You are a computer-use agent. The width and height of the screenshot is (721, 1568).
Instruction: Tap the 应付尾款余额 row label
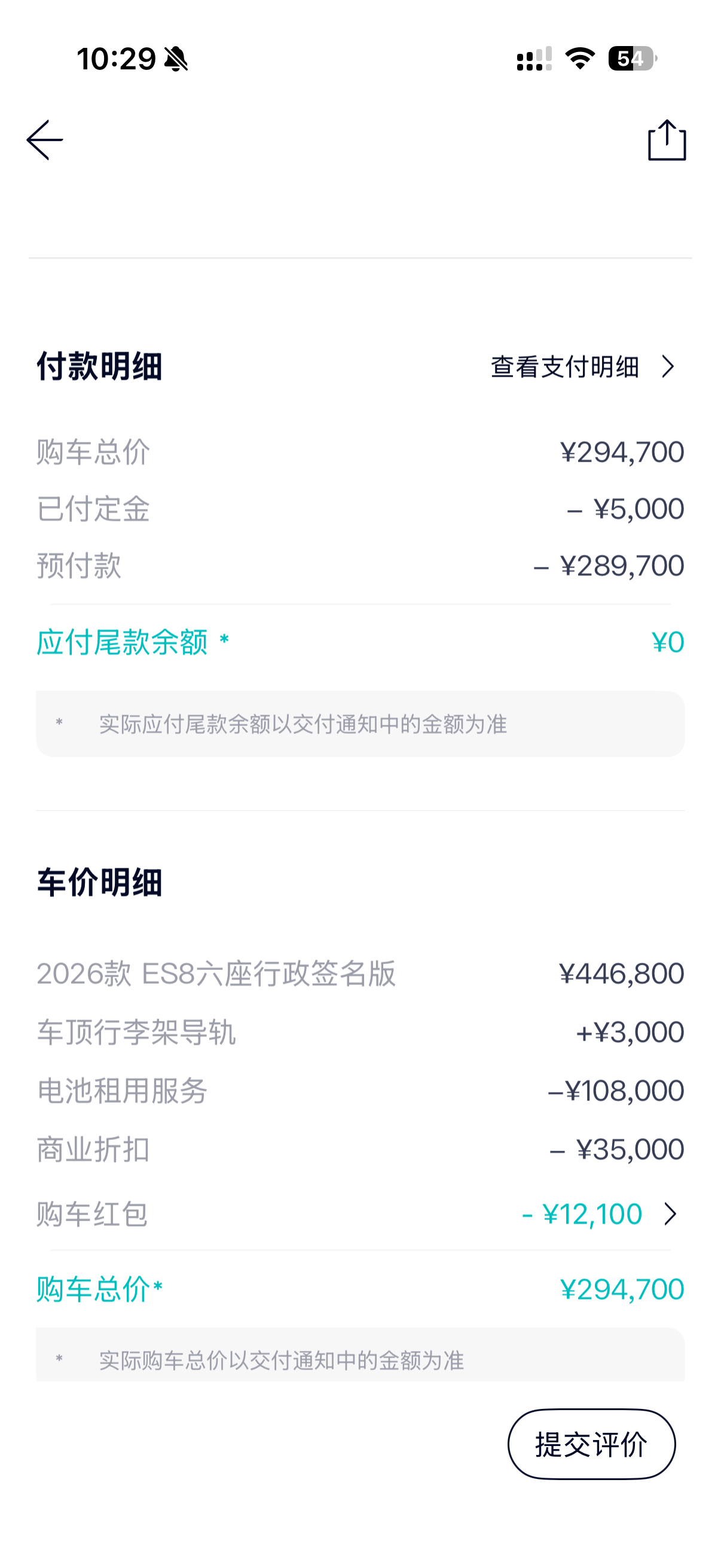point(123,642)
